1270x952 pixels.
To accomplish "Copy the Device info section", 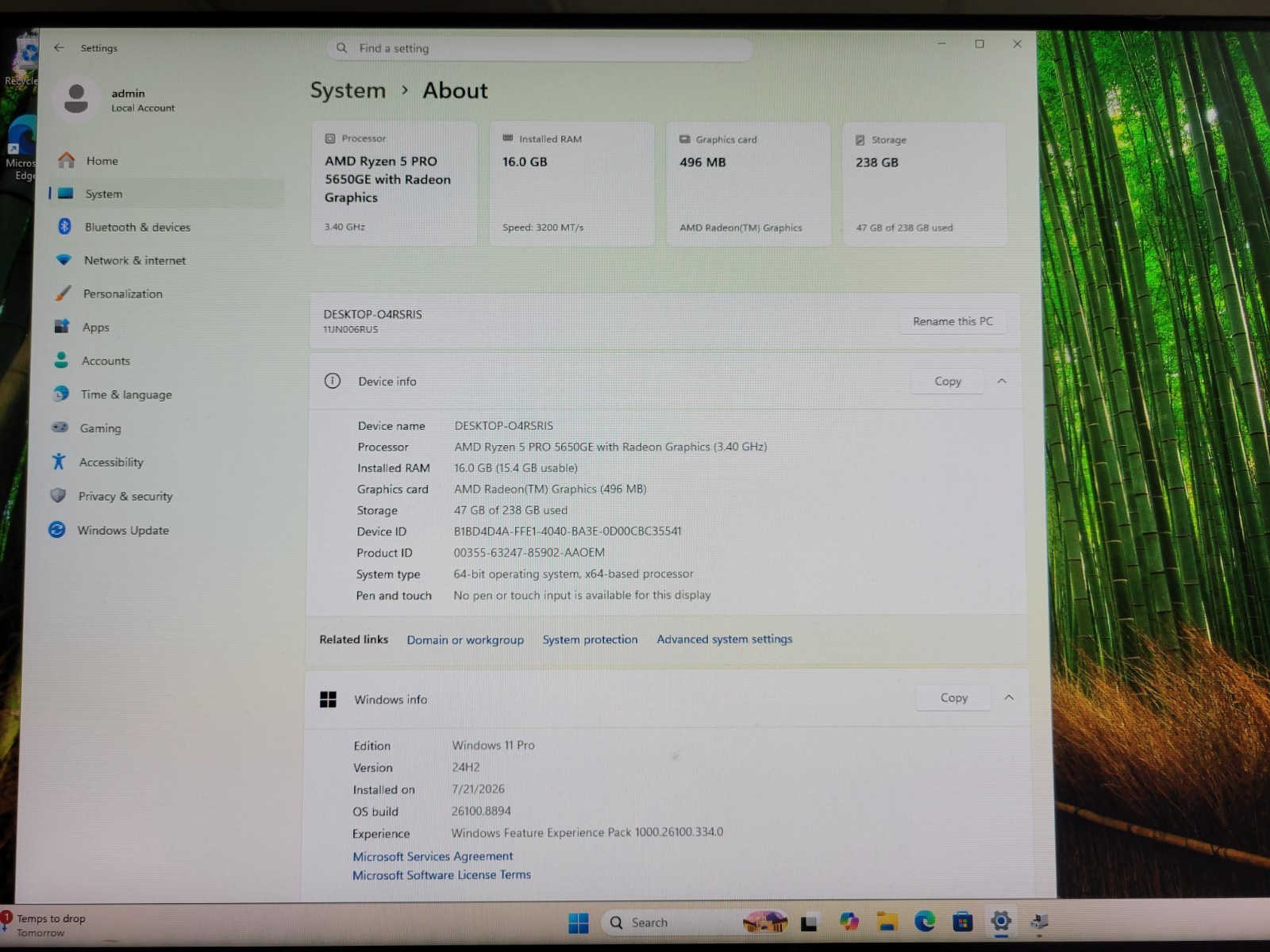I will click(948, 381).
